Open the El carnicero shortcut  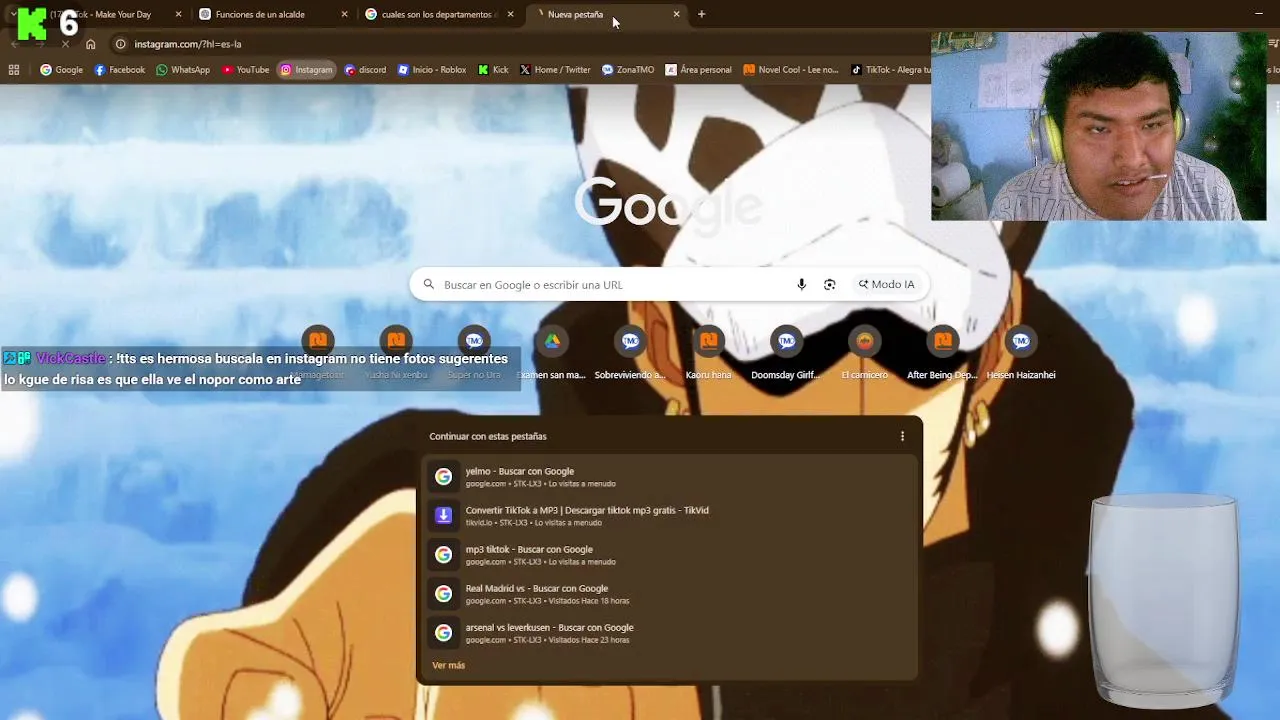click(x=864, y=355)
